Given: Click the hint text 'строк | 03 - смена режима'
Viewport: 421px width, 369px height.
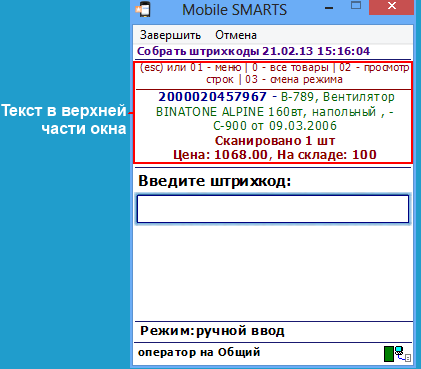Looking at the screenshot, I should pyautogui.click(x=274, y=80).
